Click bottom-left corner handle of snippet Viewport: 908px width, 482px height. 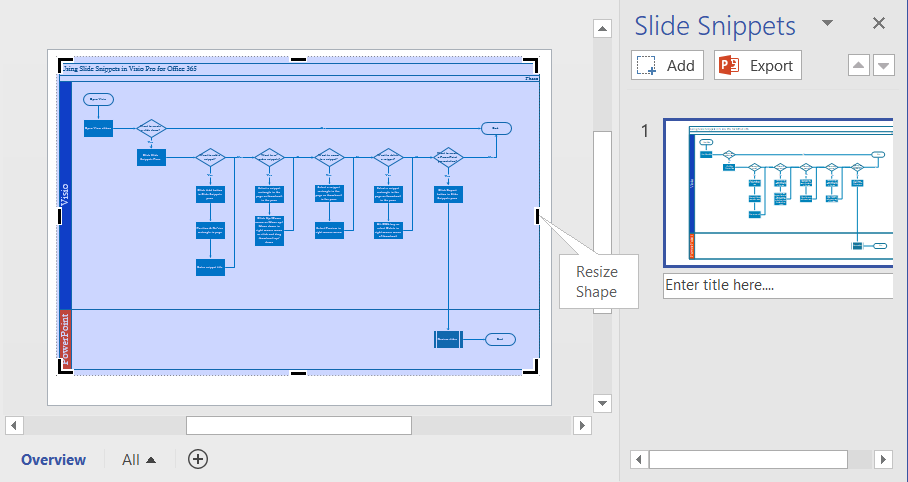pyautogui.click(x=64, y=368)
